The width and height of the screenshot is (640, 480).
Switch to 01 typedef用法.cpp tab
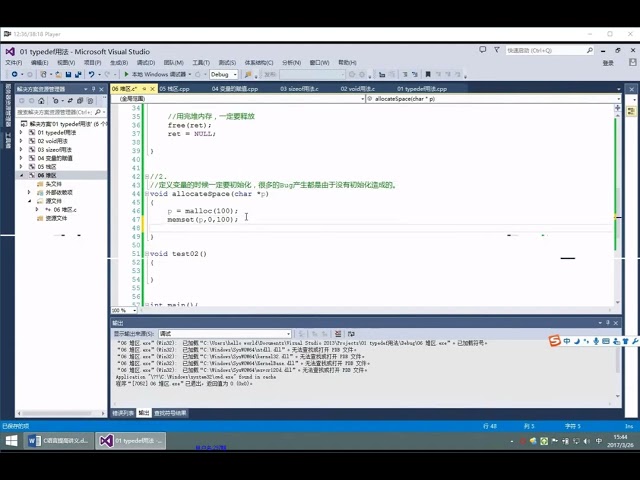click(x=422, y=89)
